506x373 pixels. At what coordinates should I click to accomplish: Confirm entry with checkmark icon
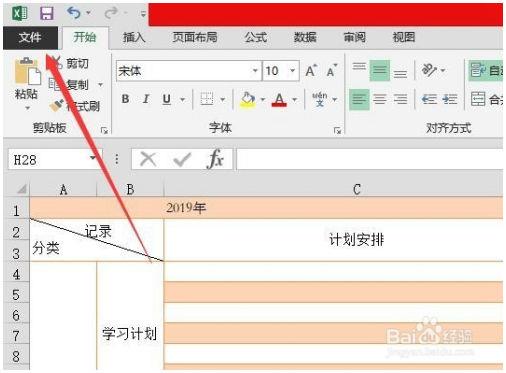(182, 159)
